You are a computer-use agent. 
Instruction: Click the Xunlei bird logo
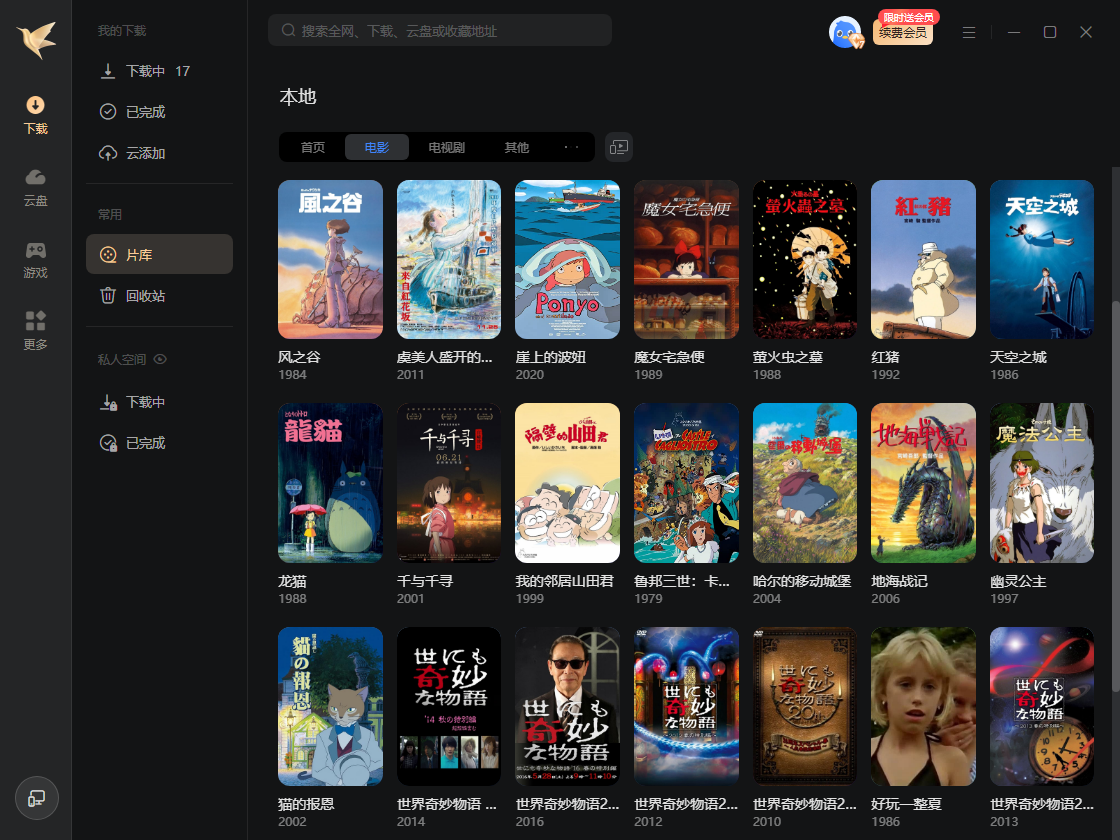(x=36, y=41)
